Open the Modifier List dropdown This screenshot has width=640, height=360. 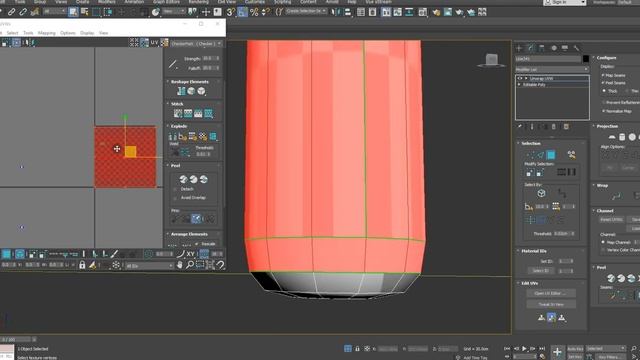click(x=552, y=69)
